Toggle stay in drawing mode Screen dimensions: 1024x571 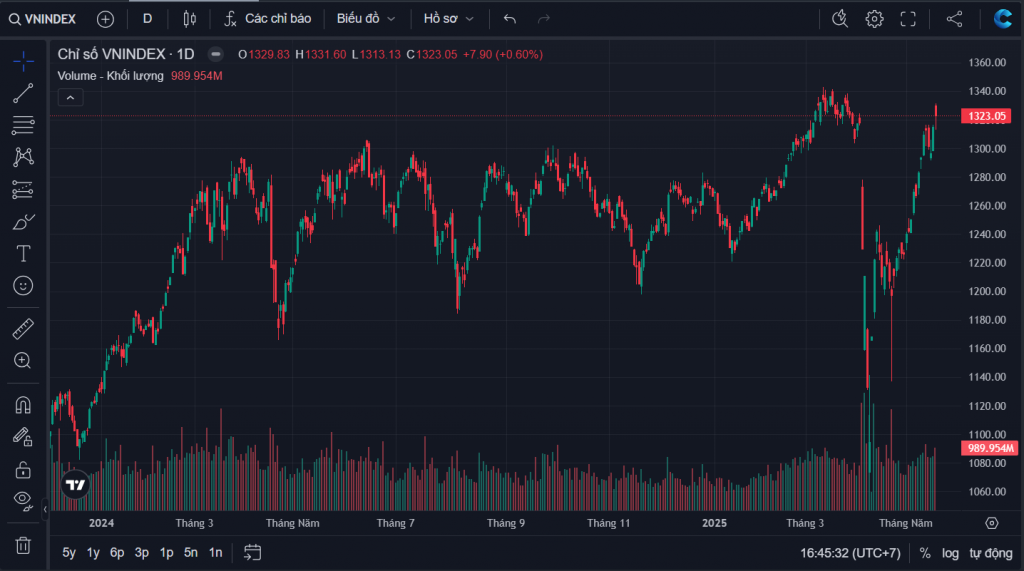[x=23, y=436]
